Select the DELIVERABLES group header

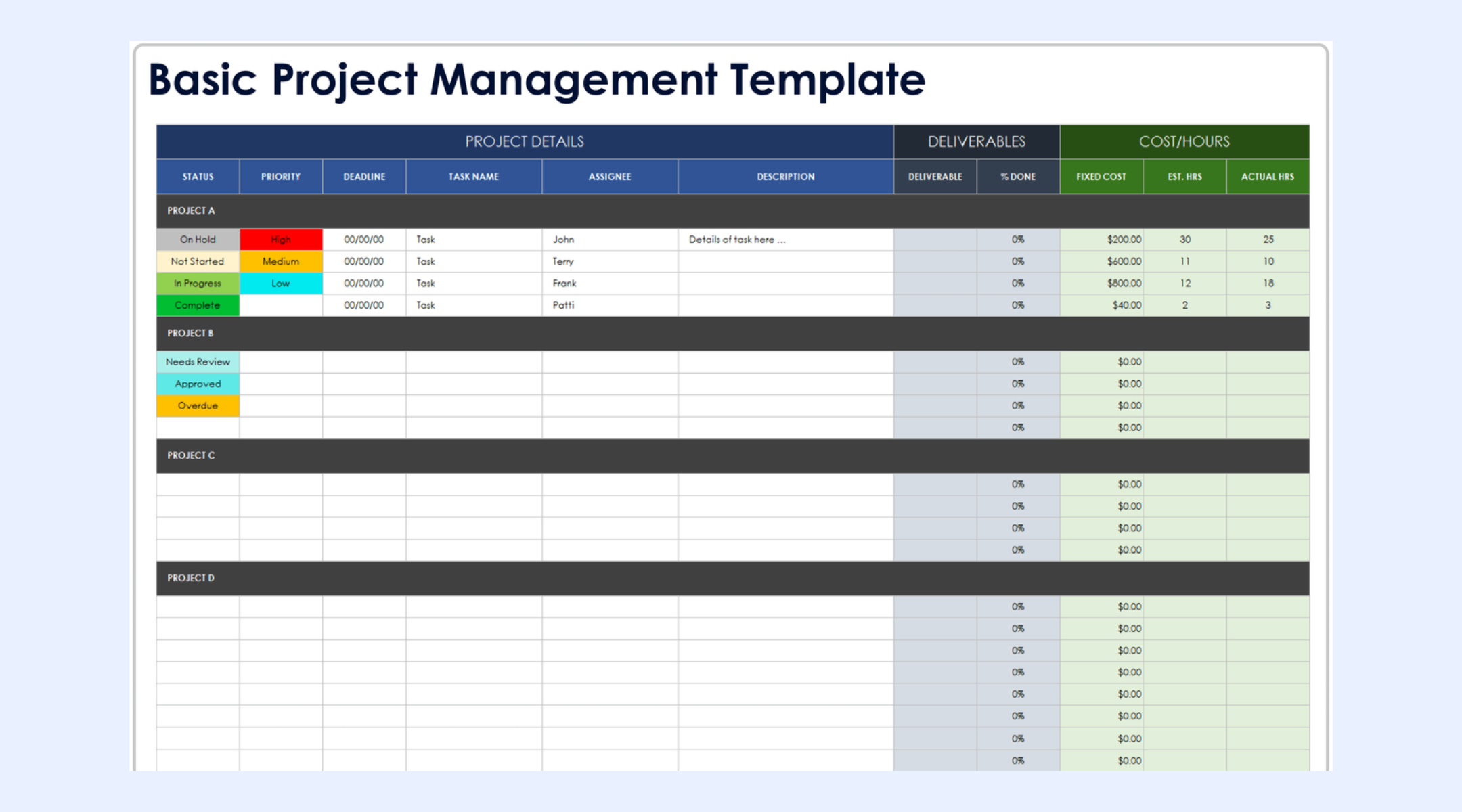pos(976,141)
